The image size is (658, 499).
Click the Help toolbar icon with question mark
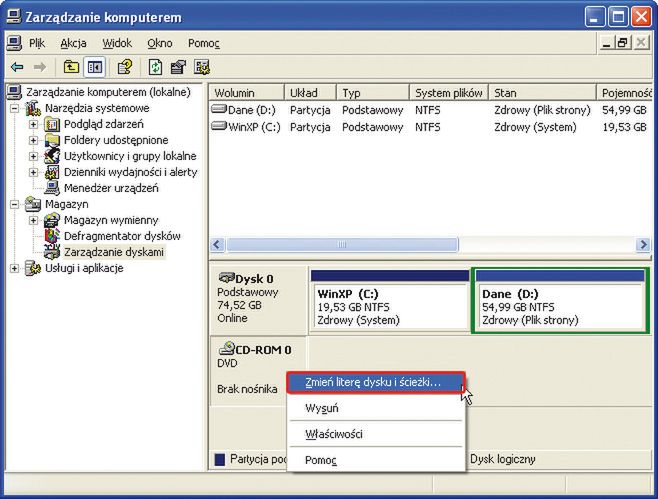click(125, 67)
